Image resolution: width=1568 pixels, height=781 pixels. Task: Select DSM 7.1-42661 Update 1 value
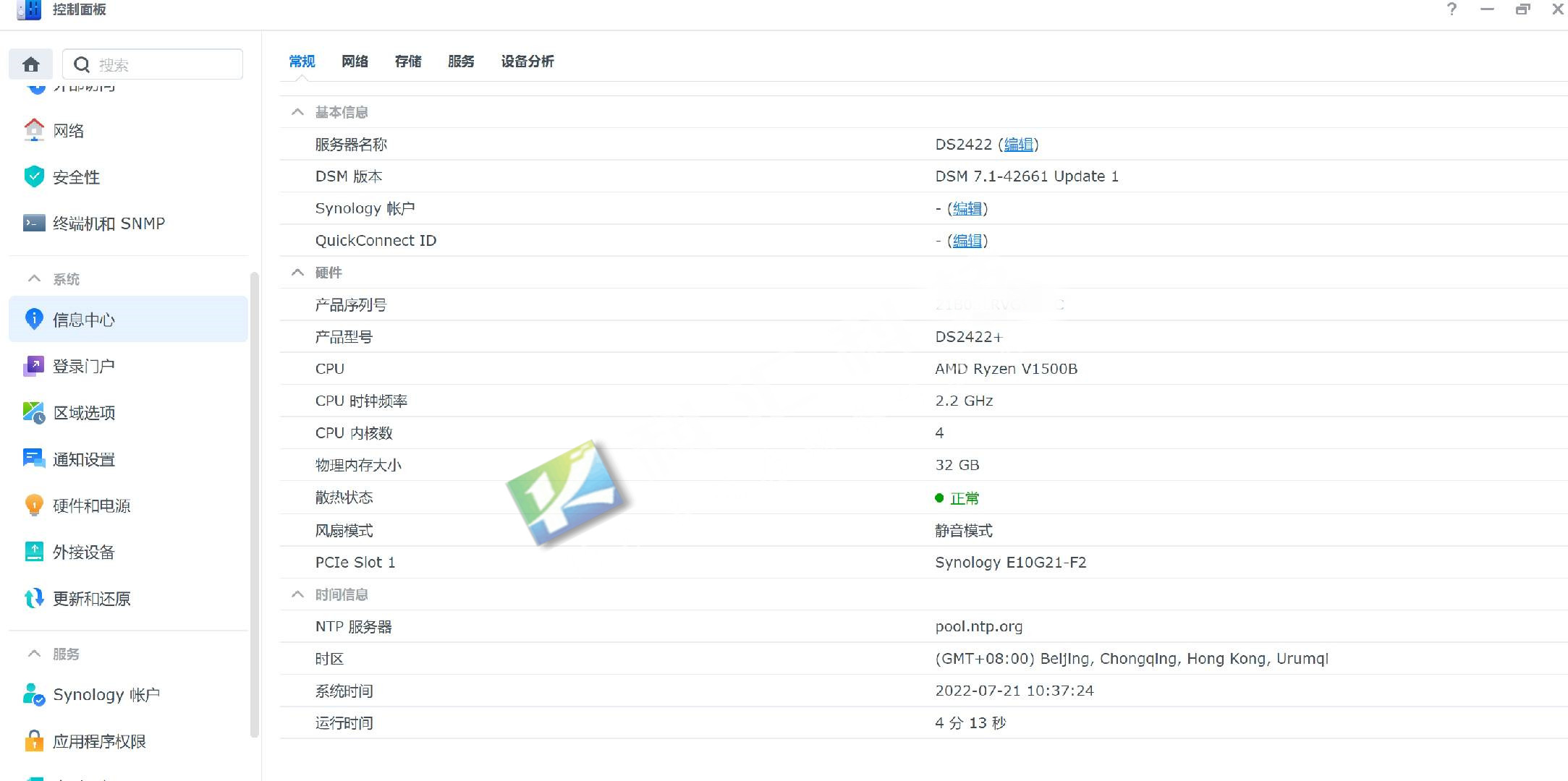point(1027,176)
